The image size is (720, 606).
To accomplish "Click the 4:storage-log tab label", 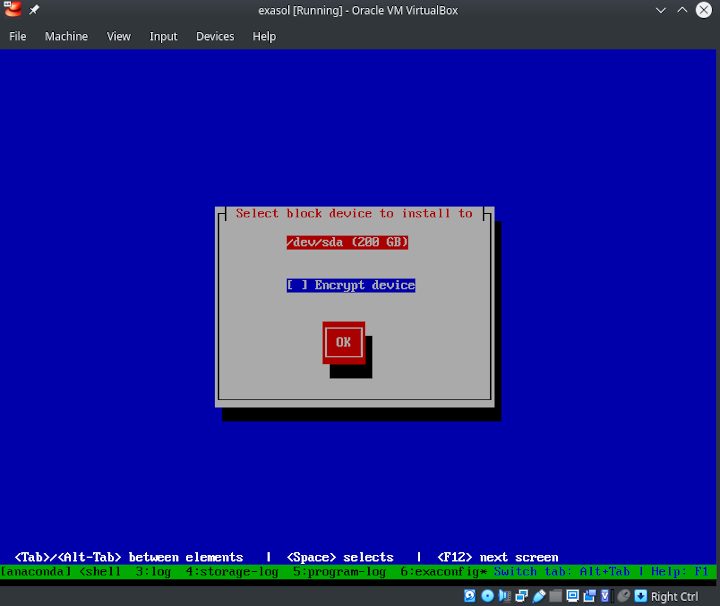I will tap(232, 572).
